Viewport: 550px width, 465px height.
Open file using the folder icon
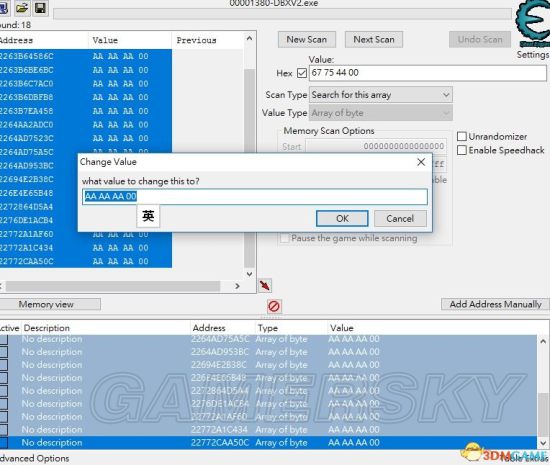(22, 7)
